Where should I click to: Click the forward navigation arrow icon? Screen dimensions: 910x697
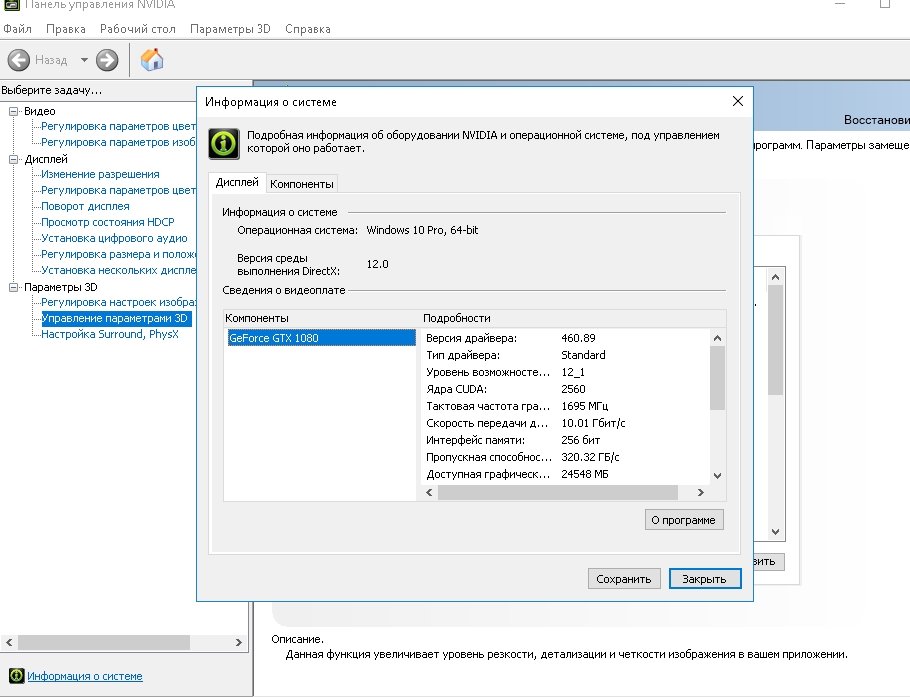[x=107, y=60]
